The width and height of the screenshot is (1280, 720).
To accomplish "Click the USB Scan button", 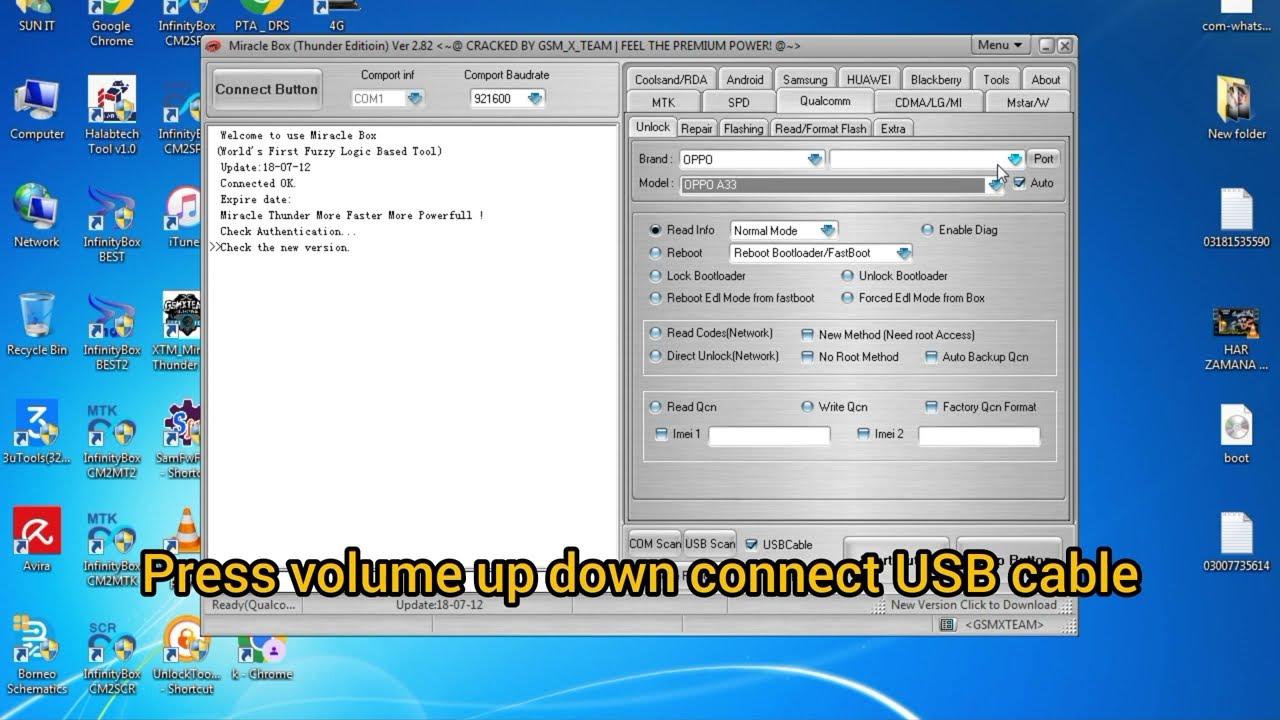I will click(710, 544).
